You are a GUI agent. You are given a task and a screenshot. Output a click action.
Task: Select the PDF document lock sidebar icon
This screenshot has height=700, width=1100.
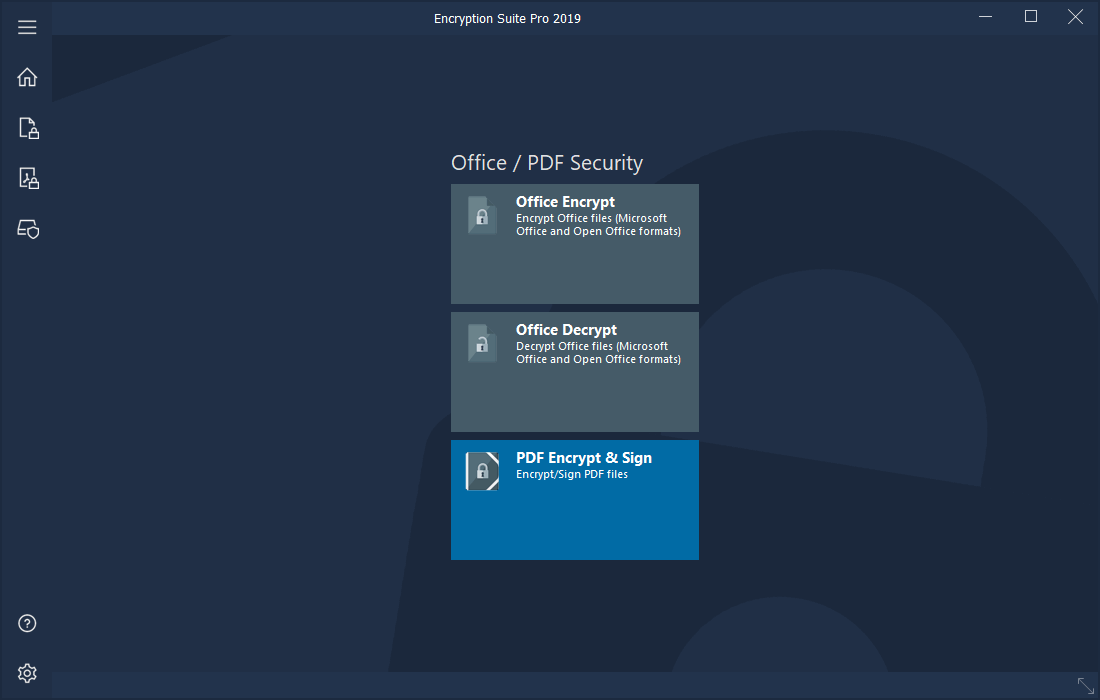point(28,179)
